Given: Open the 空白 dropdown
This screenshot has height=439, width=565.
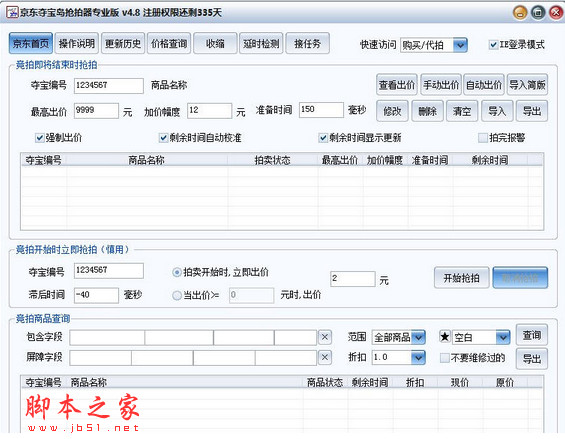Looking at the screenshot, I should tap(481, 337).
